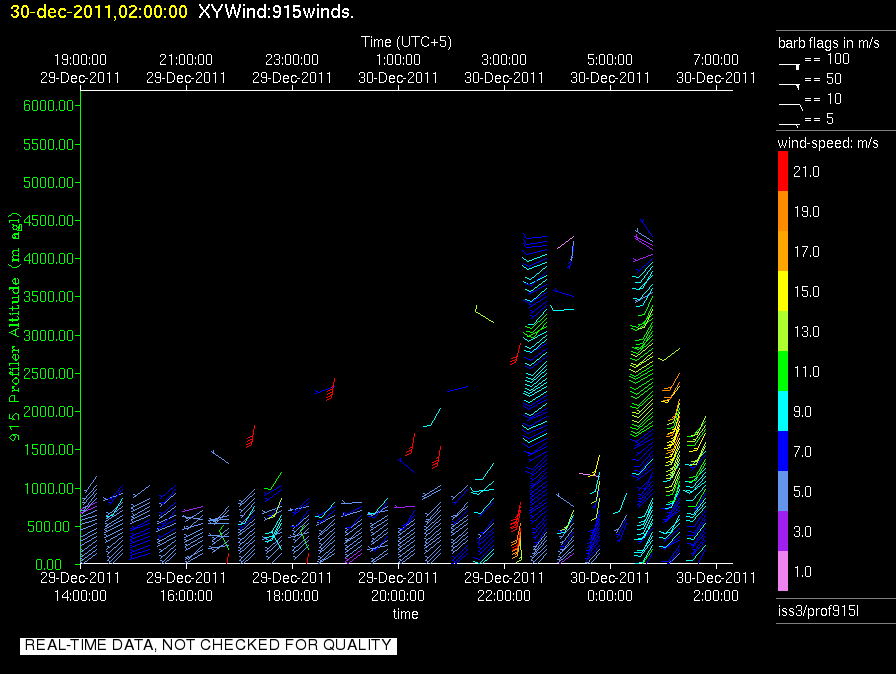
Task: Click top axis label '7:00:00 30-Dec-2011'
Action: (x=716, y=69)
